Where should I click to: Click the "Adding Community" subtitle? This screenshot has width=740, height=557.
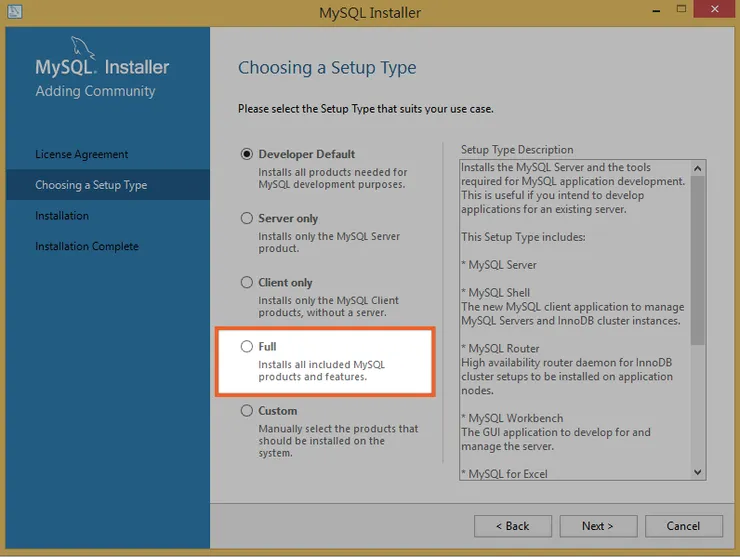click(95, 91)
